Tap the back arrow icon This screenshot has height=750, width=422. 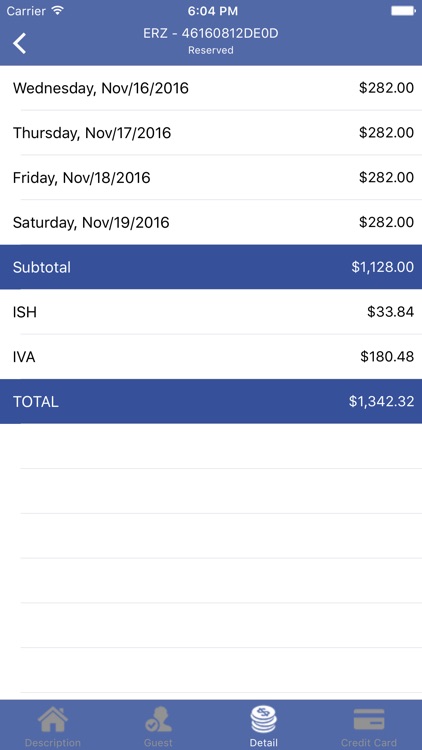pyautogui.click(x=20, y=43)
